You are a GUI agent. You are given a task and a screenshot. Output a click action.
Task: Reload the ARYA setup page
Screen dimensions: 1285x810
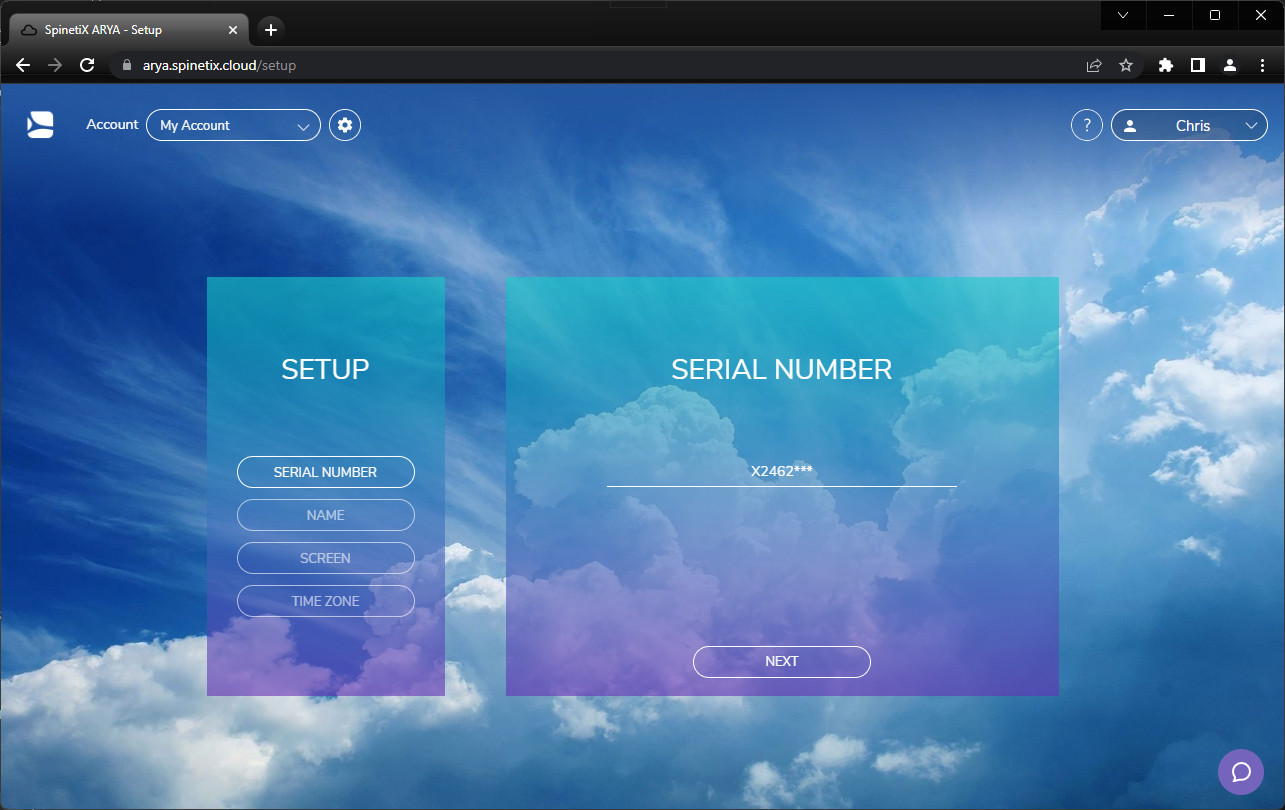coord(86,64)
